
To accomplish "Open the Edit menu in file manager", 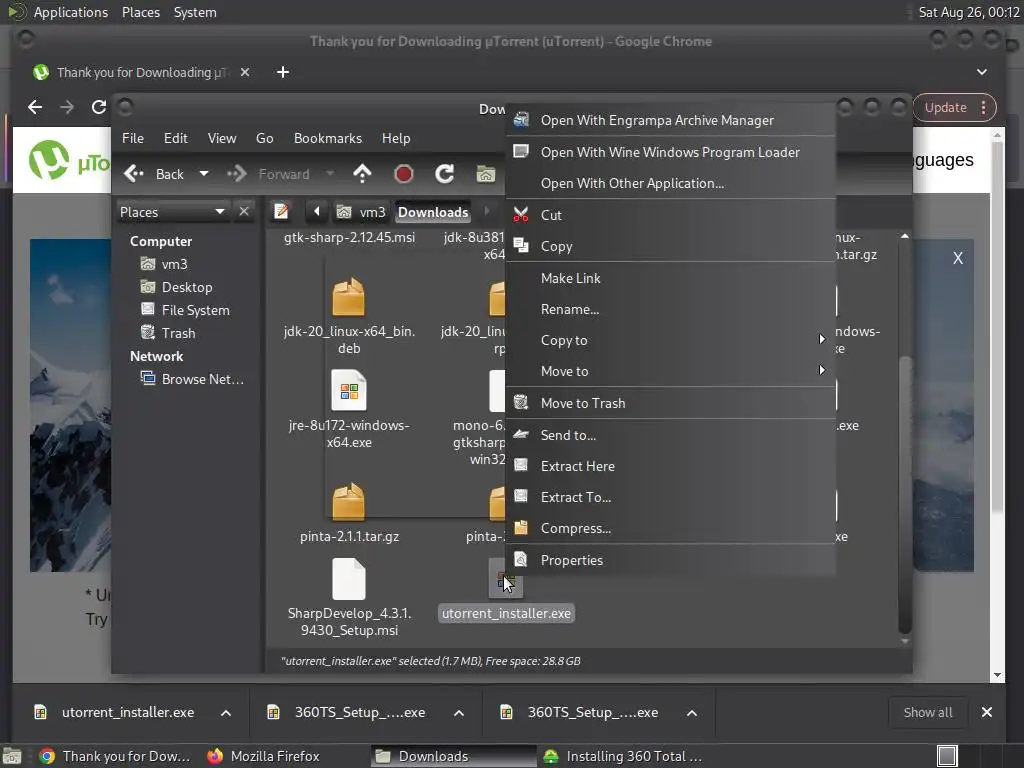I will [175, 138].
